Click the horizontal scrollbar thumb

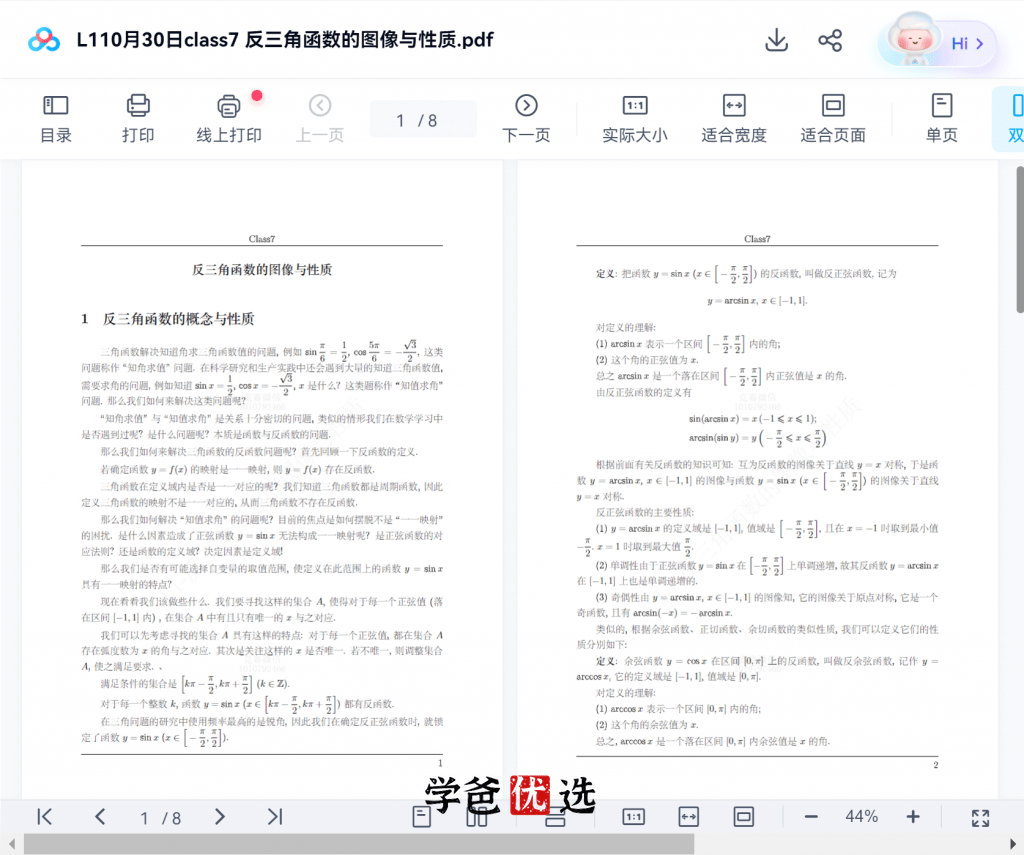(x=359, y=844)
